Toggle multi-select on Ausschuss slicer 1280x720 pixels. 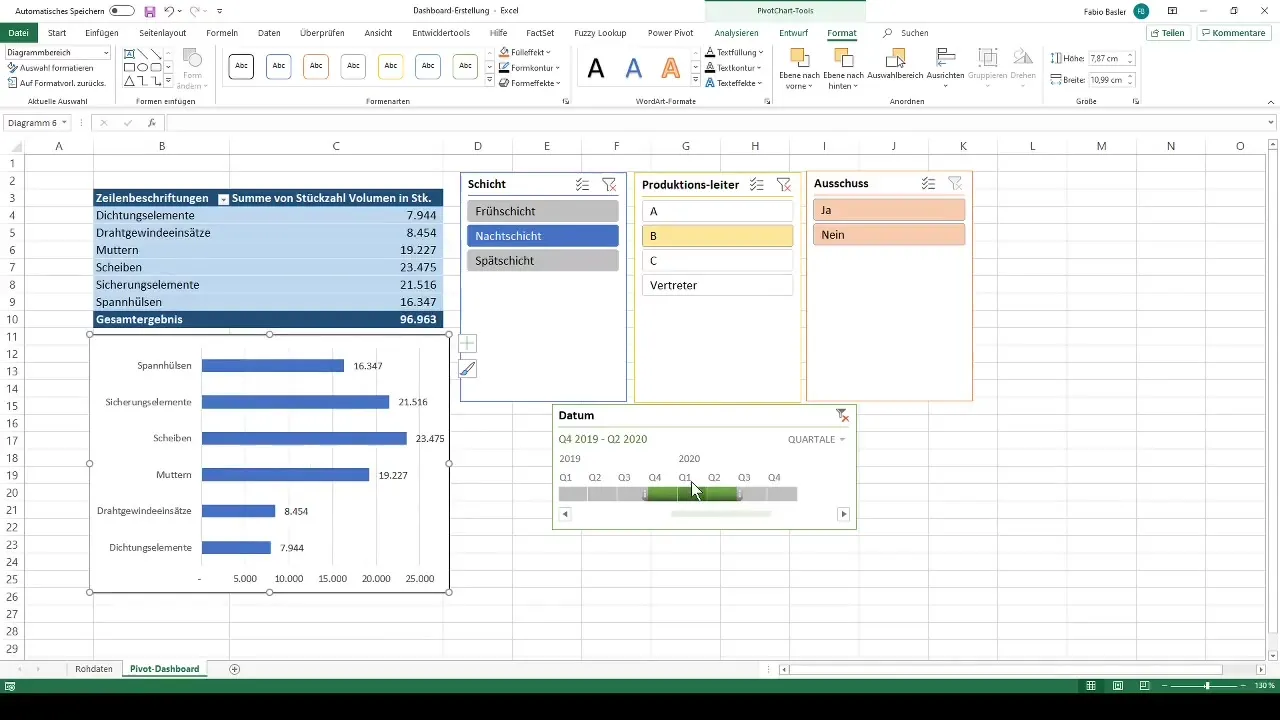coord(929,184)
